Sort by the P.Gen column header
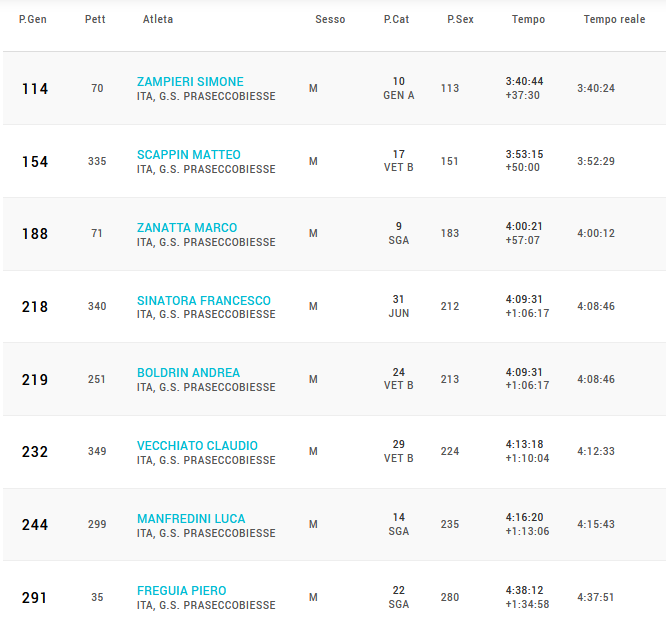Image resolution: width=666 pixels, height=625 pixels. (x=33, y=20)
